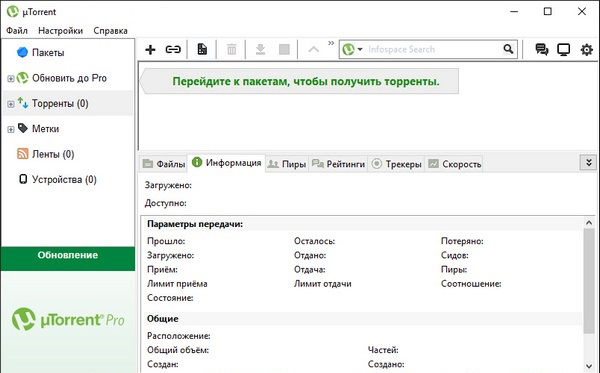Click the Осталось label

(x=315, y=241)
